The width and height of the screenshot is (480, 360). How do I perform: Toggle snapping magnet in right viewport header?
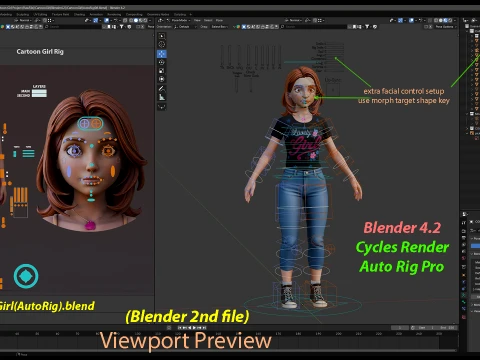click(x=307, y=20)
